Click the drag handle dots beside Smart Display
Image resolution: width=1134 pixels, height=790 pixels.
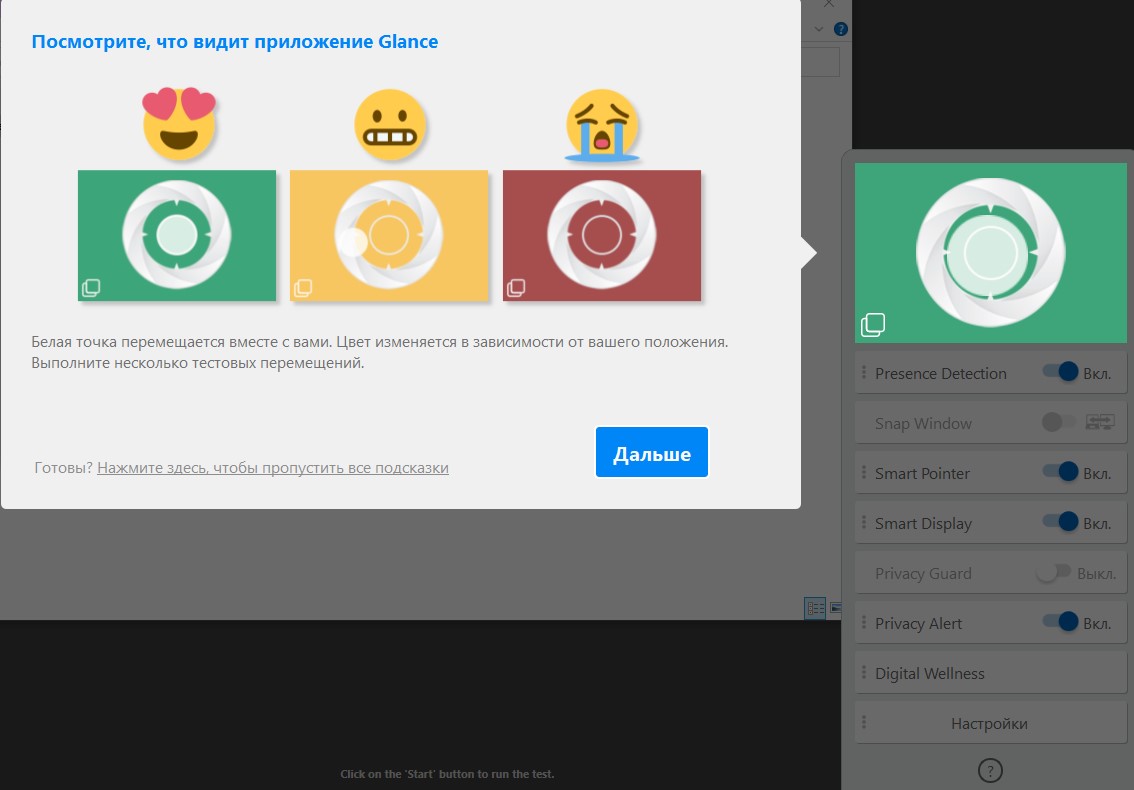(864, 522)
